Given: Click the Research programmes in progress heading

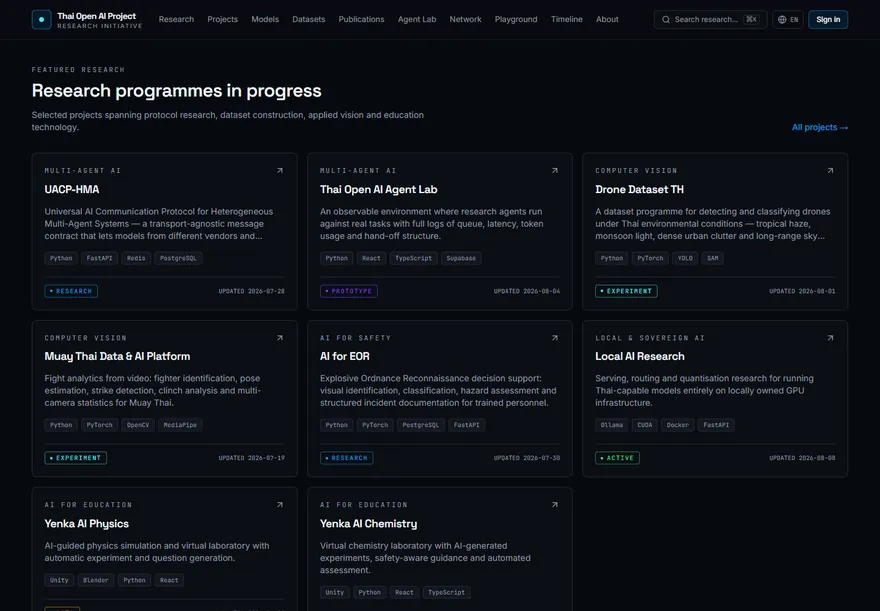Looking at the screenshot, I should pos(176,91).
